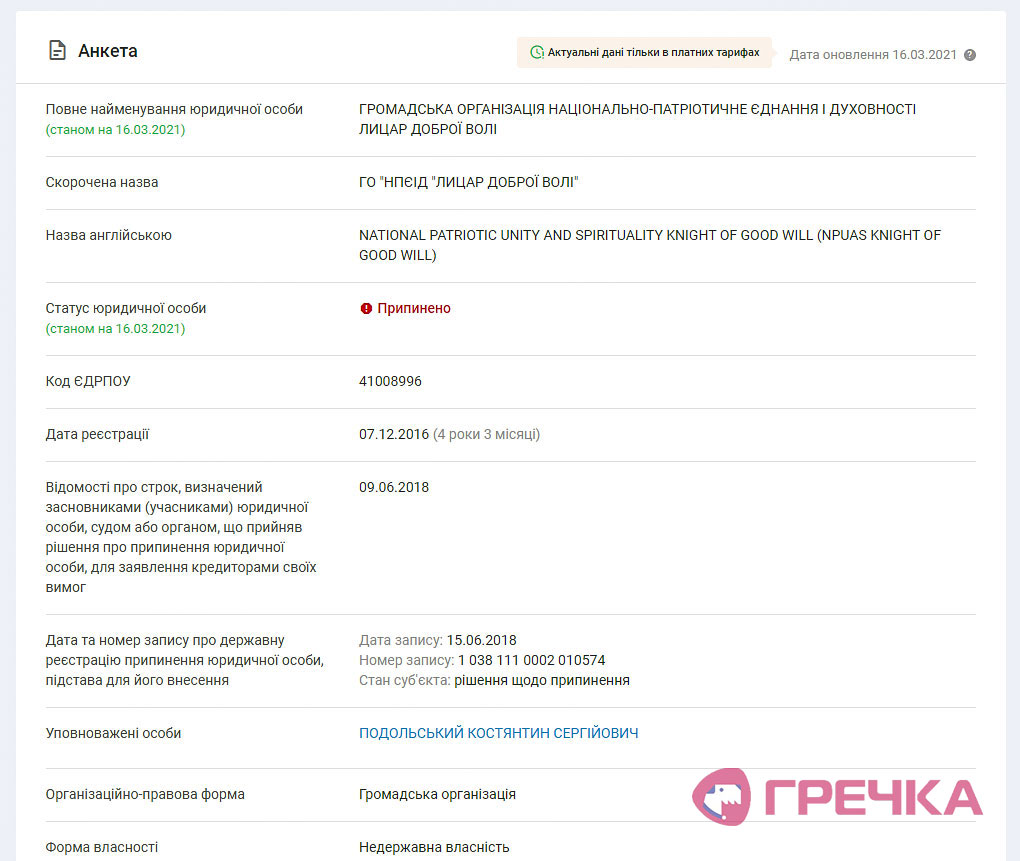Click the record number 1 038 111 0002 010574
This screenshot has width=1020, height=861.
click(531, 660)
